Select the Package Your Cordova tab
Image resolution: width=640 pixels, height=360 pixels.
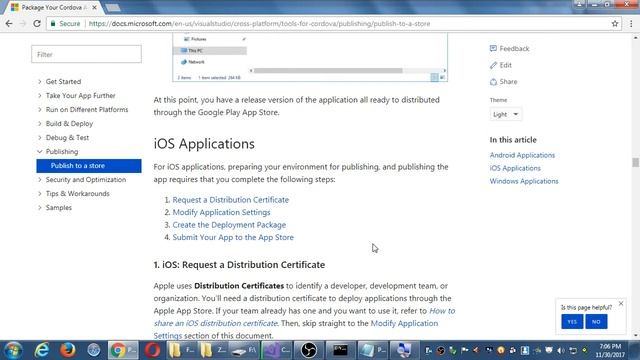[x=54, y=7]
